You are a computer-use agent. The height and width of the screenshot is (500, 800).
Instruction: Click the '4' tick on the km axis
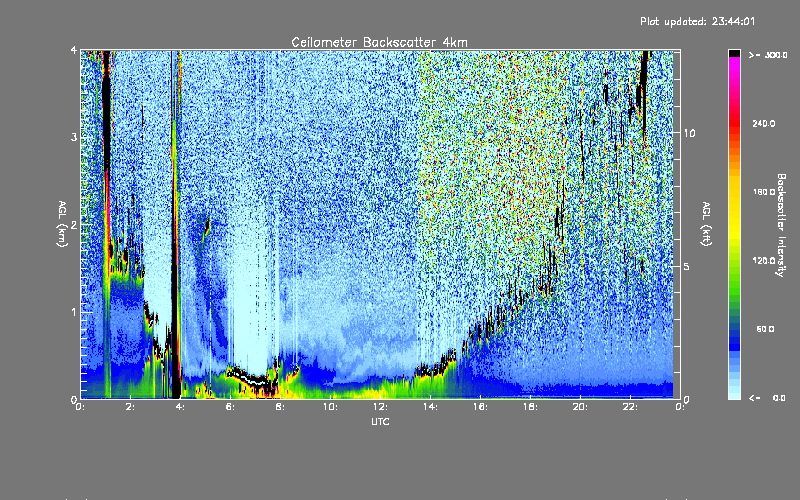tap(74, 50)
